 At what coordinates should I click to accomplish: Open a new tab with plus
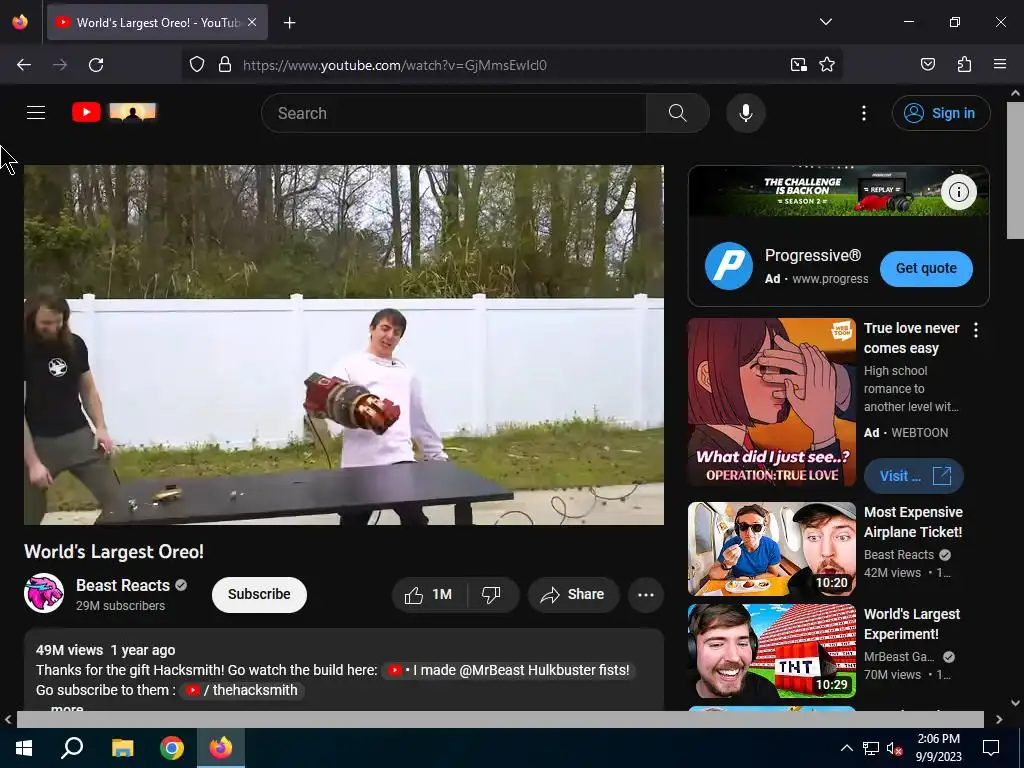pos(289,23)
